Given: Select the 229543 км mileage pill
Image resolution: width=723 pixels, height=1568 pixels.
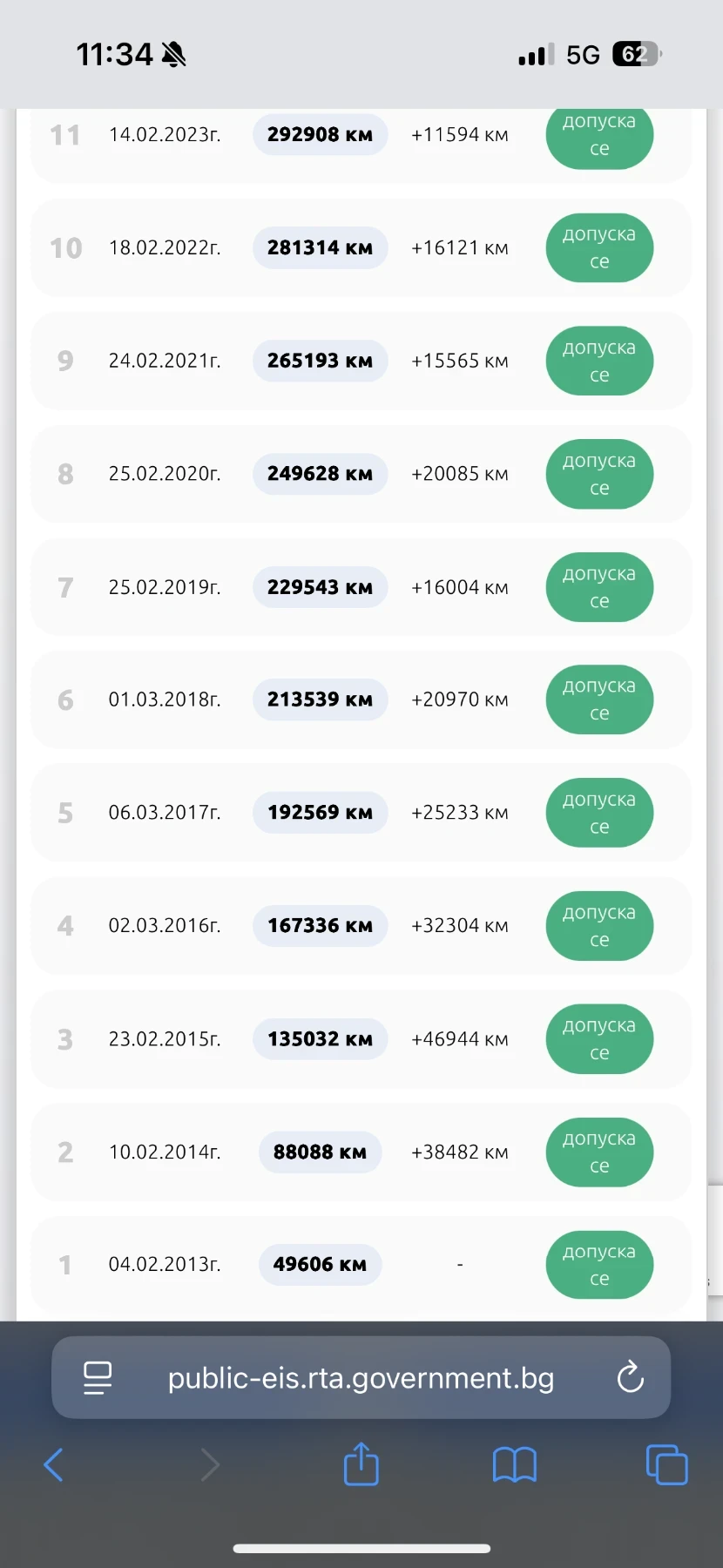Looking at the screenshot, I should click(320, 587).
